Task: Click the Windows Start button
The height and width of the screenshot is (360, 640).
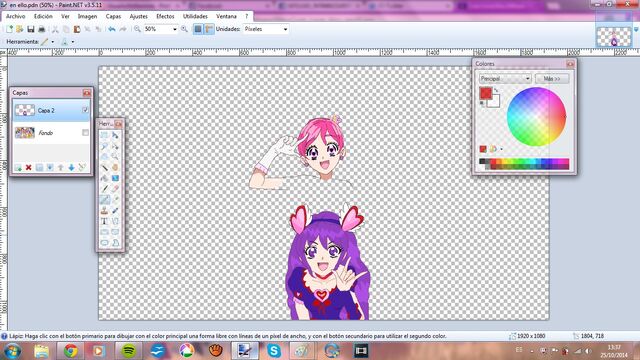Action: [12, 351]
